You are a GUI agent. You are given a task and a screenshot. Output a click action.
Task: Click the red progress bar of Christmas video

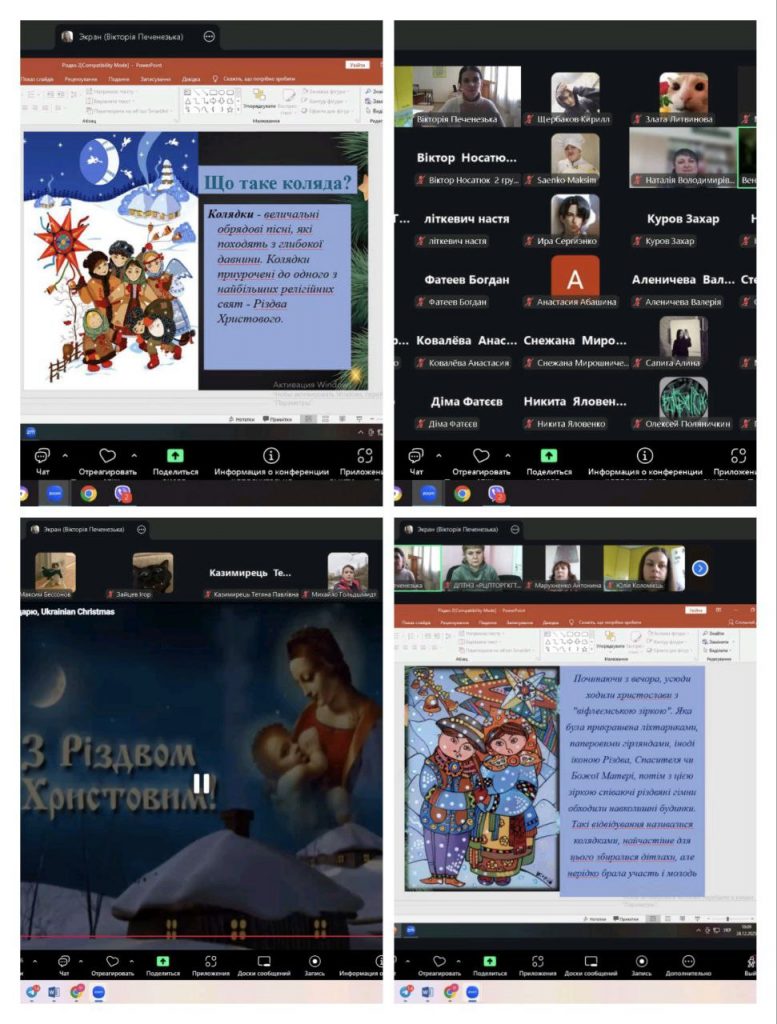pyautogui.click(x=200, y=937)
